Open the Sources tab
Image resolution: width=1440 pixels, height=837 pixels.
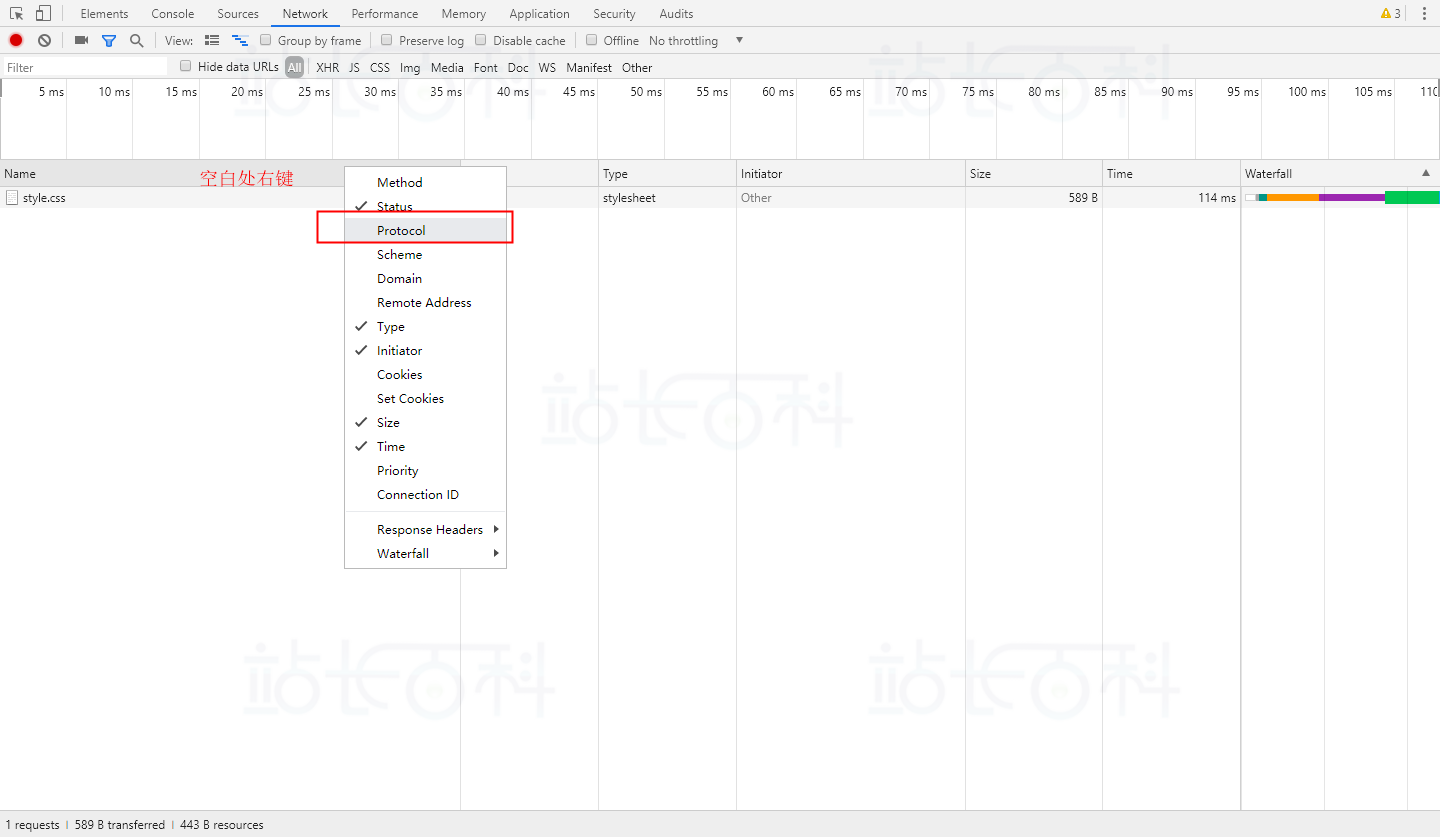click(238, 14)
